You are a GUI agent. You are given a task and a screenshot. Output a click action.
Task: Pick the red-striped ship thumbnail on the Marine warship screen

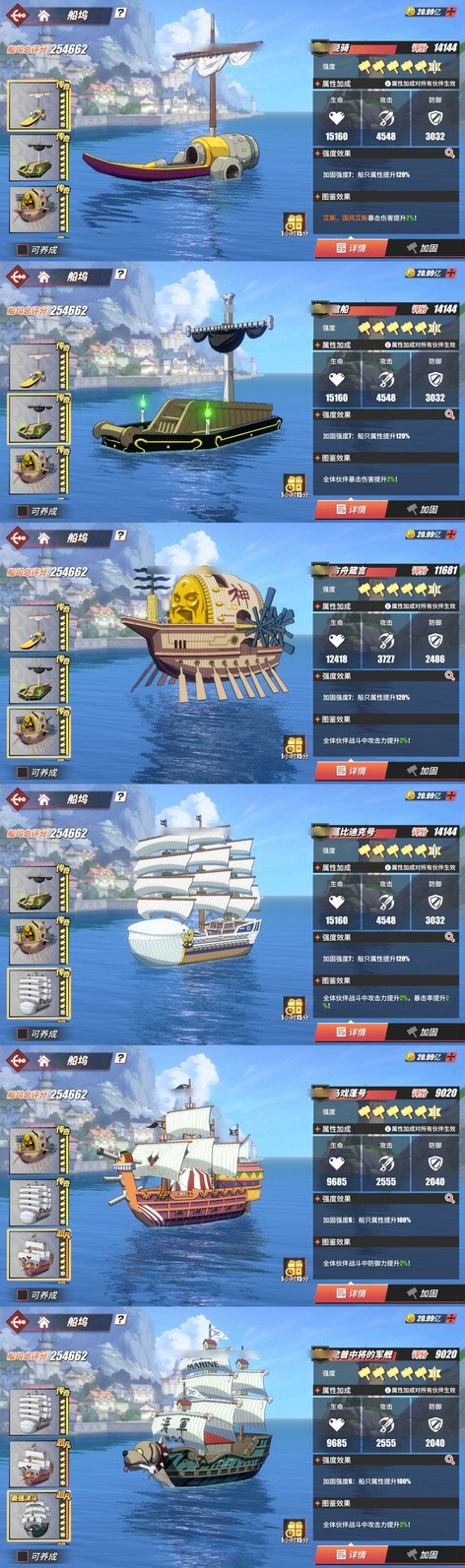(34, 1465)
